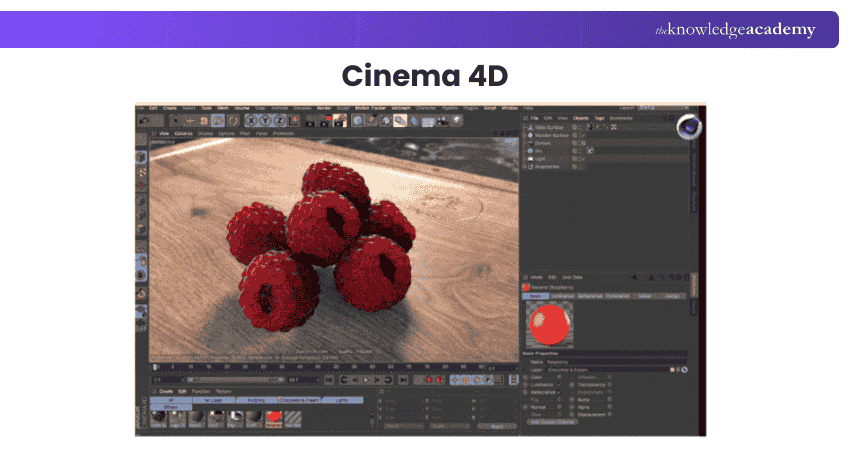
Task: Click Render to Picture Viewer icon
Action: pyautogui.click(x=324, y=120)
